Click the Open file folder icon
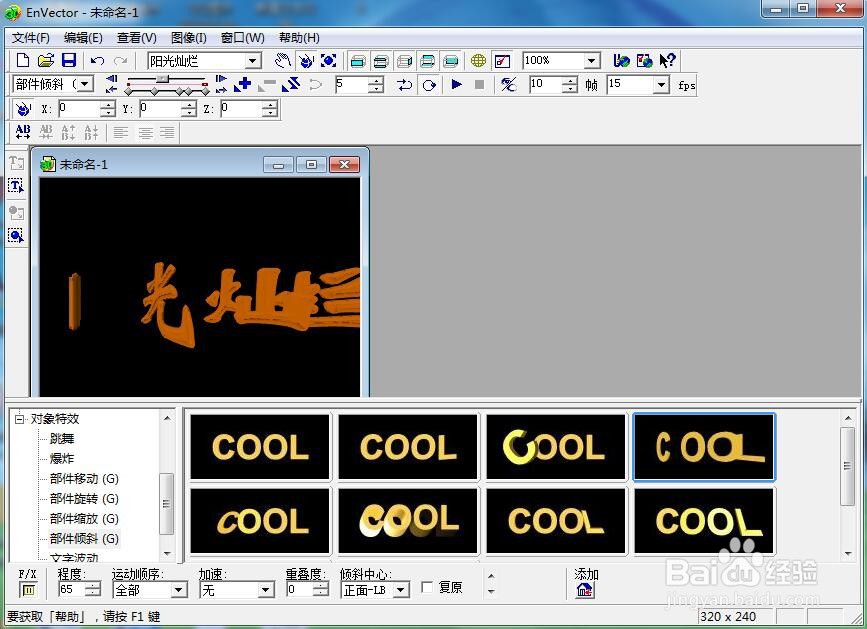 click(x=45, y=60)
